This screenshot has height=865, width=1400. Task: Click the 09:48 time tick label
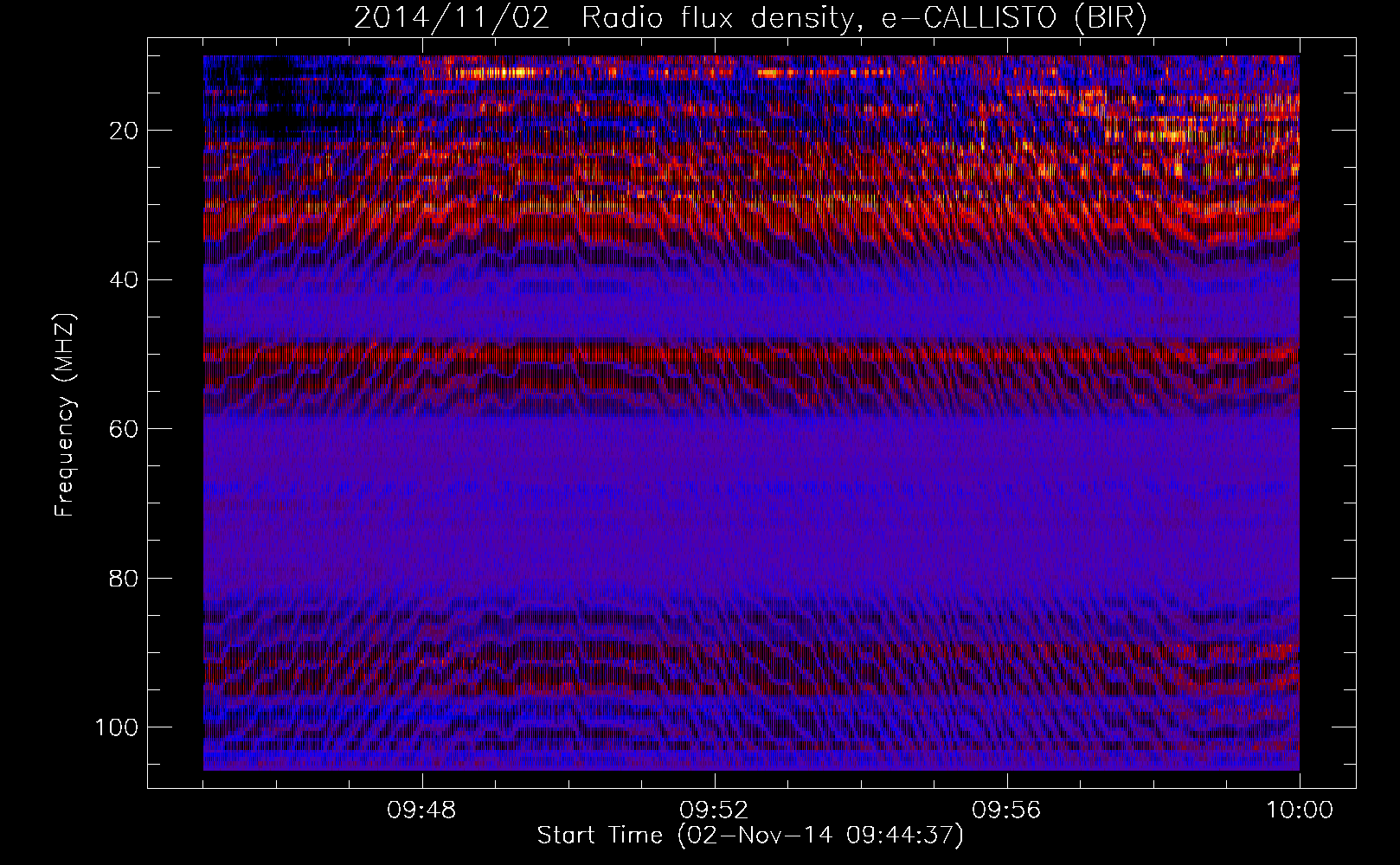point(422,811)
